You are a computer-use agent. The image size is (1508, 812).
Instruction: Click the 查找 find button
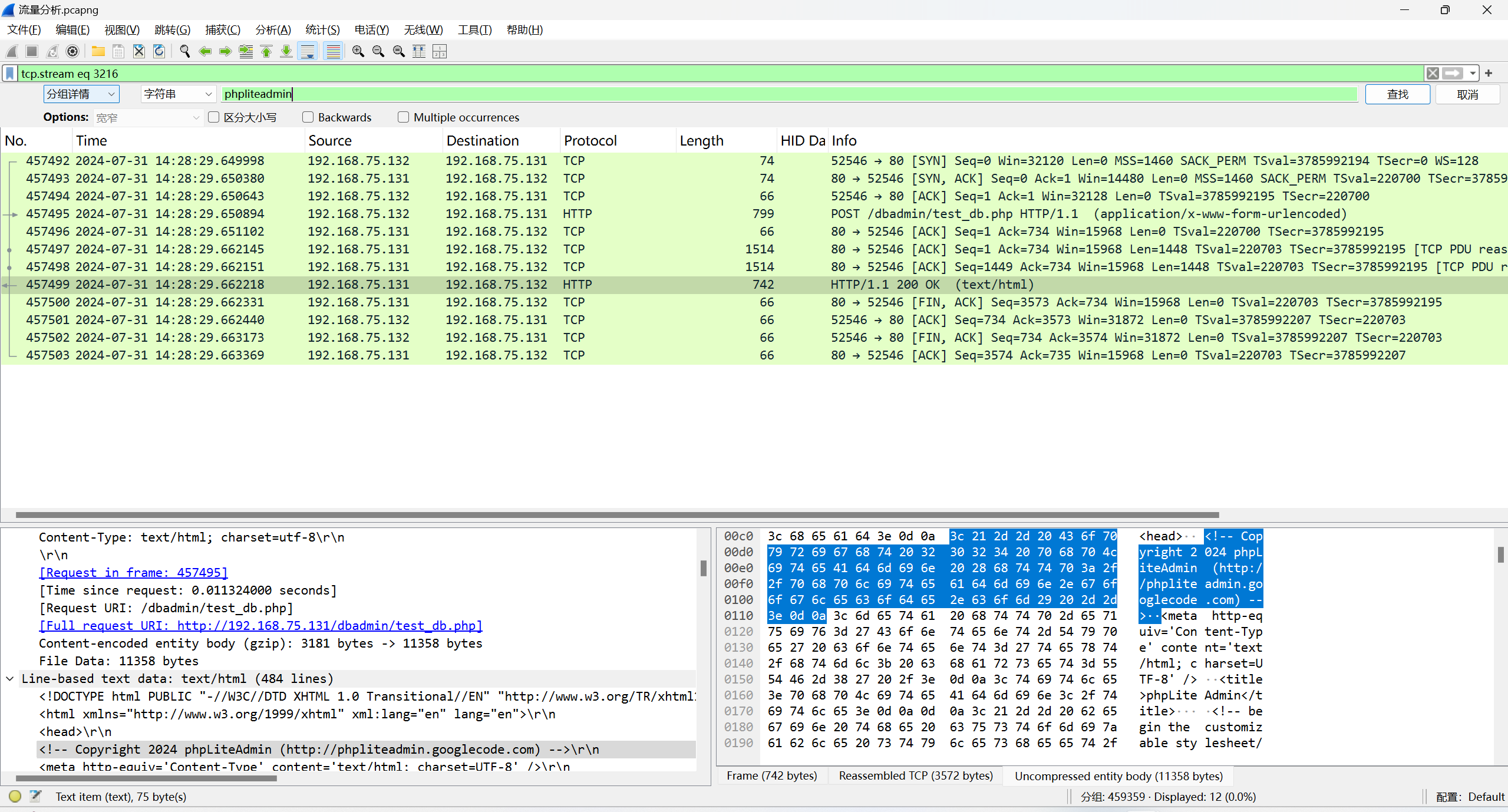[x=1398, y=94]
